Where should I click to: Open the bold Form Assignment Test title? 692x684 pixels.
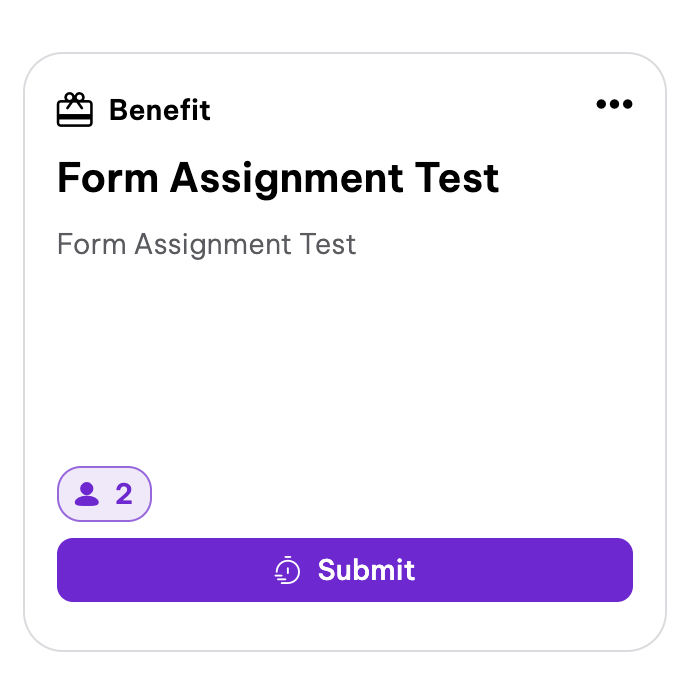(278, 179)
